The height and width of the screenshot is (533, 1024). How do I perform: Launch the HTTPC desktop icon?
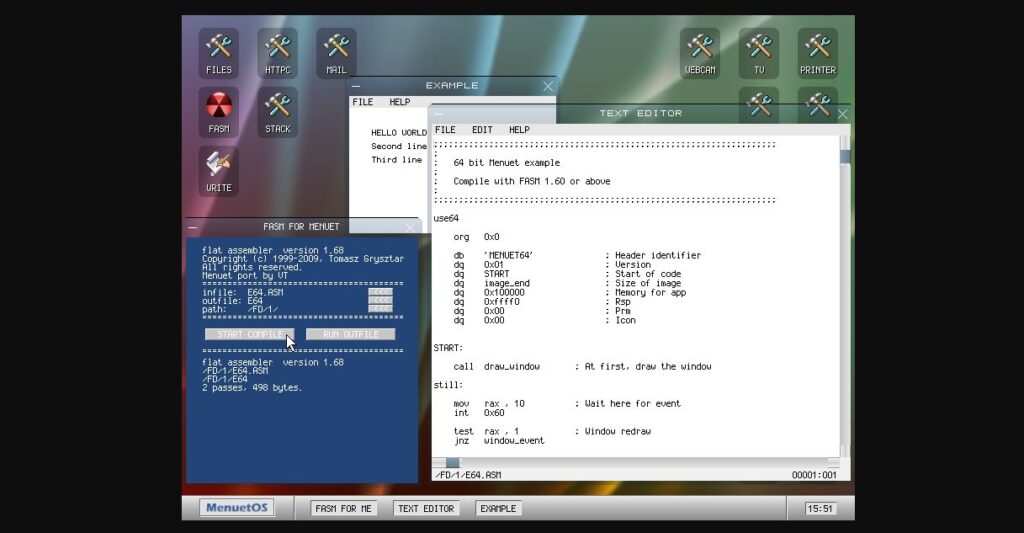click(277, 52)
